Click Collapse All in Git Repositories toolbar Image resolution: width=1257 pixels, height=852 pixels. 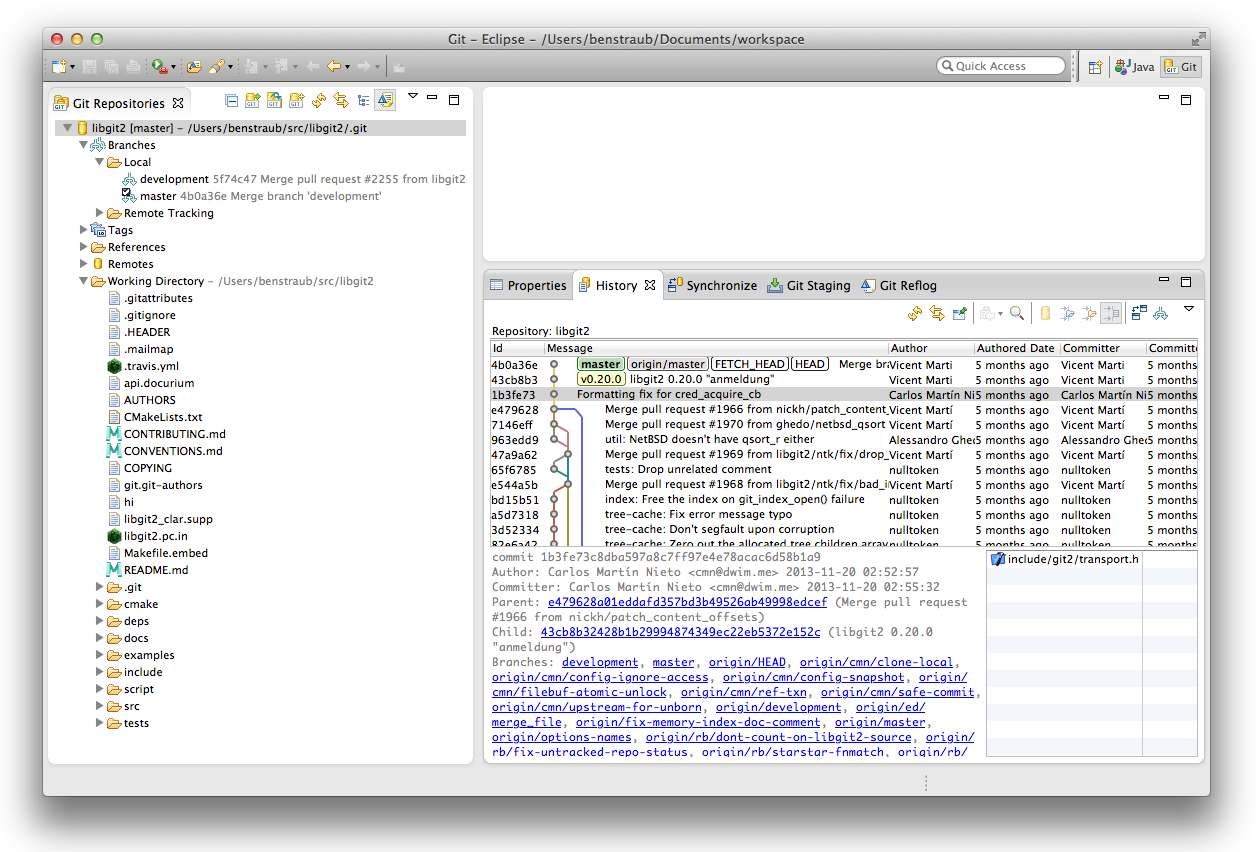[231, 101]
